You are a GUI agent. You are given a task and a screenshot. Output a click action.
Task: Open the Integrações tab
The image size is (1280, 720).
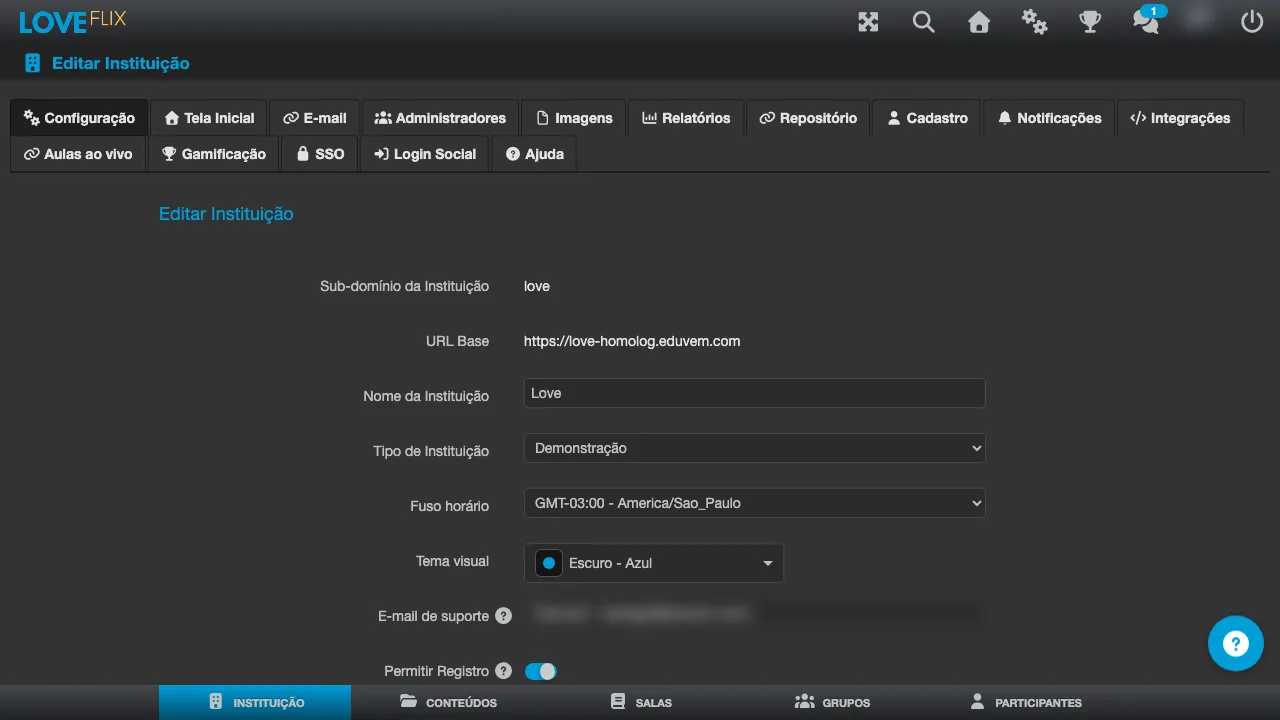point(1180,118)
